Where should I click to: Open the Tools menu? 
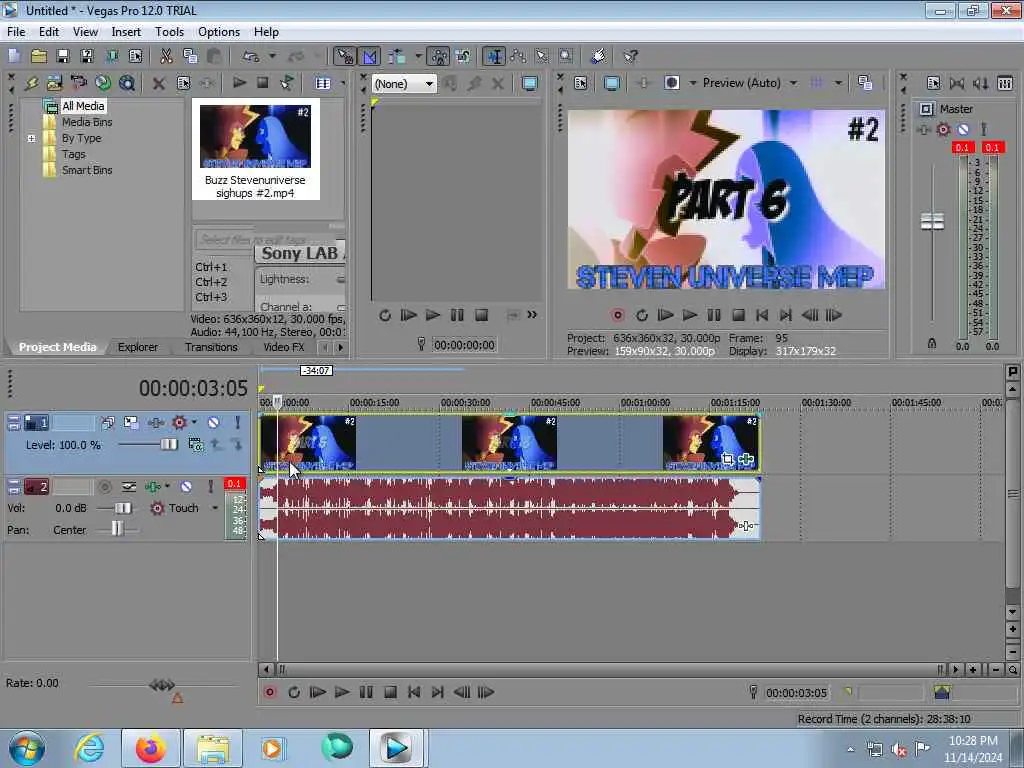click(x=169, y=32)
